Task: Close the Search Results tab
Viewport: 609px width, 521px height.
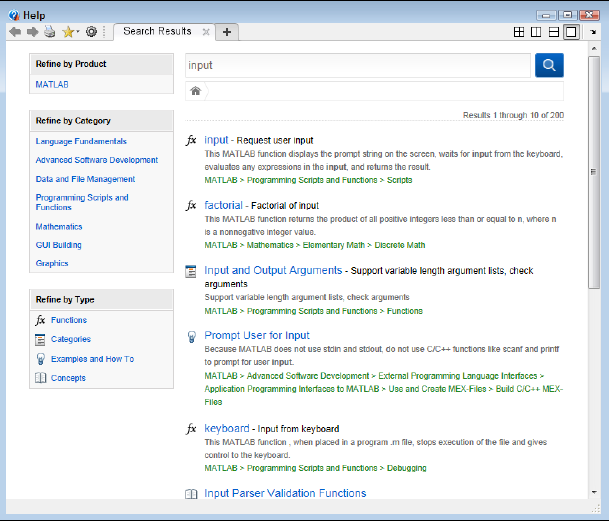Action: pos(206,32)
